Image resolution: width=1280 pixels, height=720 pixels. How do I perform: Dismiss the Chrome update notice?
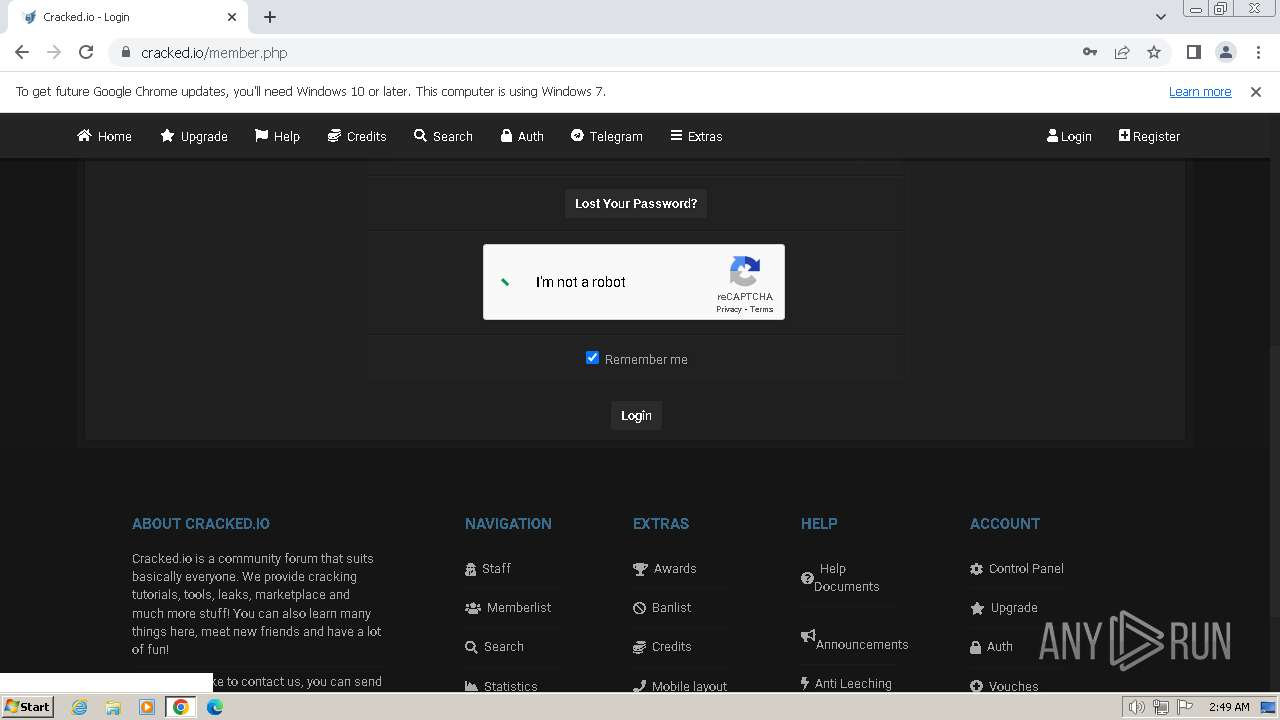1256,91
